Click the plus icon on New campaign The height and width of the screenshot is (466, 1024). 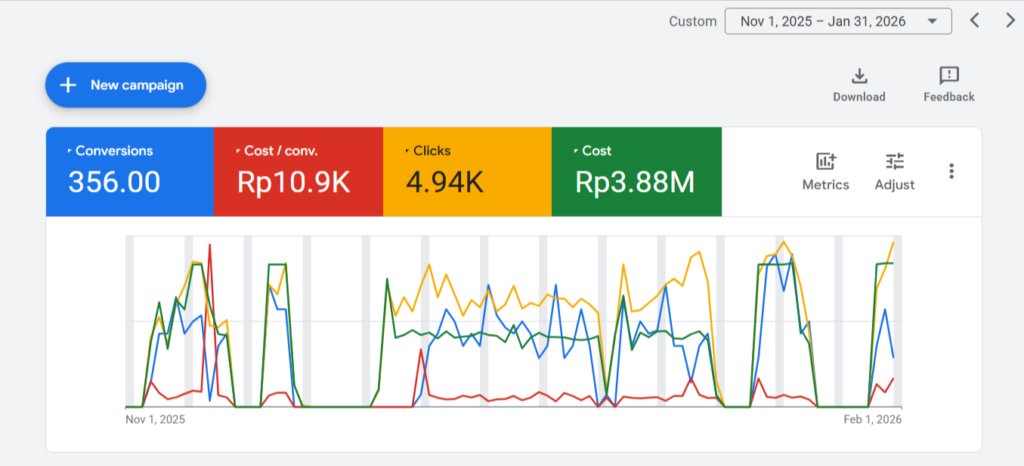(x=68, y=85)
